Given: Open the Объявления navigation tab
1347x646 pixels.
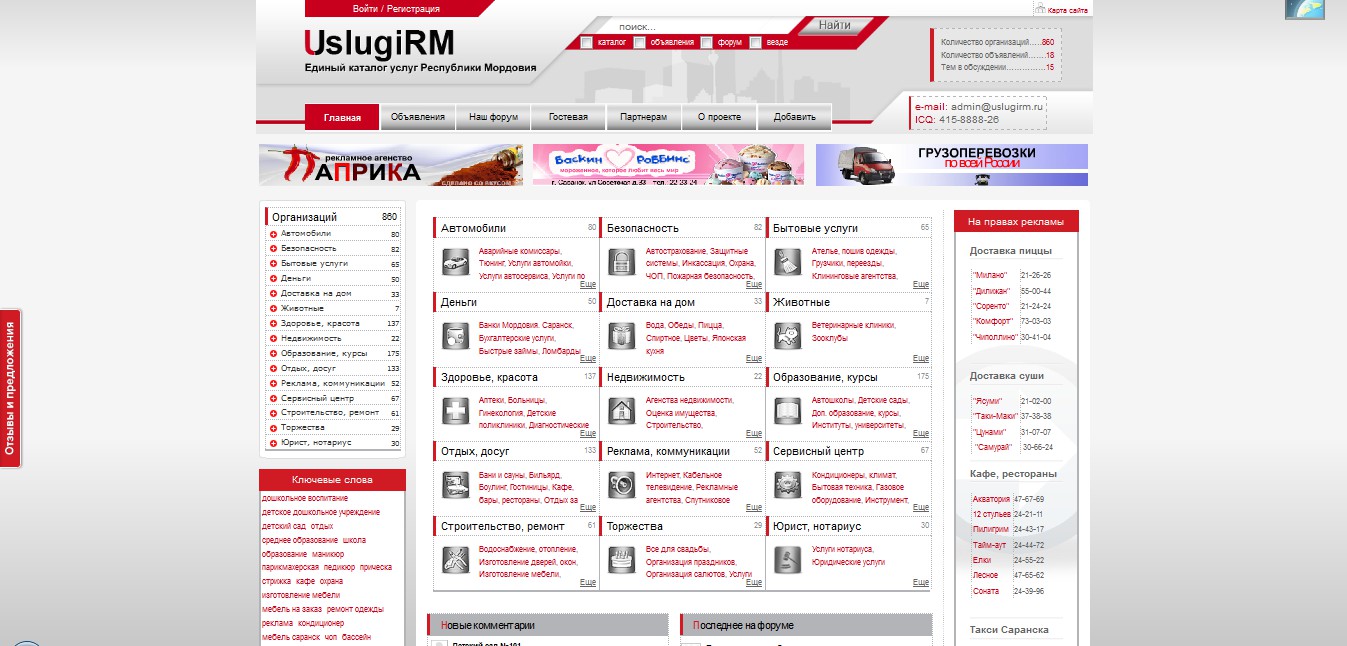Looking at the screenshot, I should click(x=418, y=117).
